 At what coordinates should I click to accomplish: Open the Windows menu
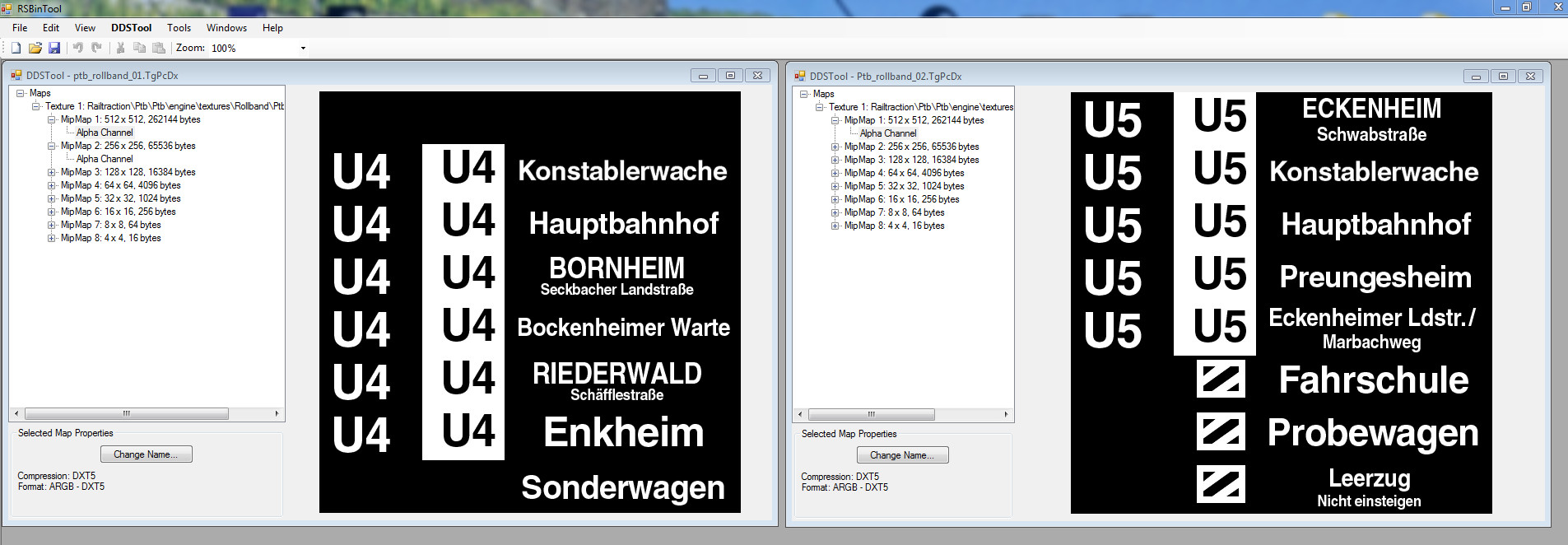[226, 27]
